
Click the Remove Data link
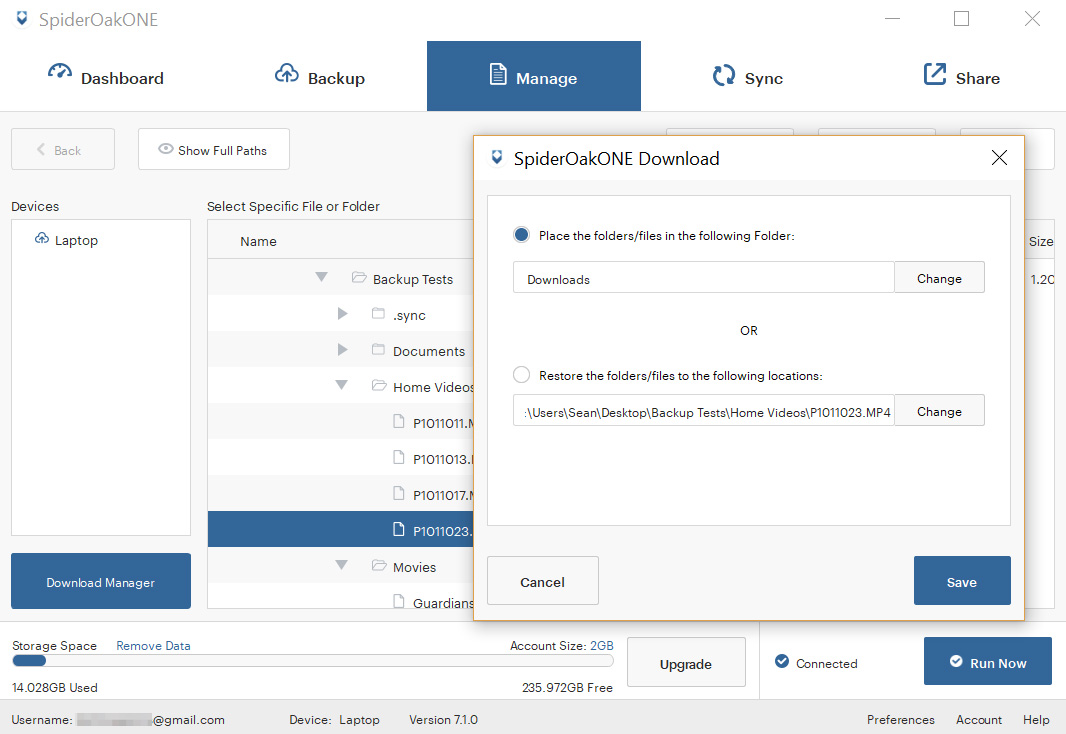pos(153,646)
